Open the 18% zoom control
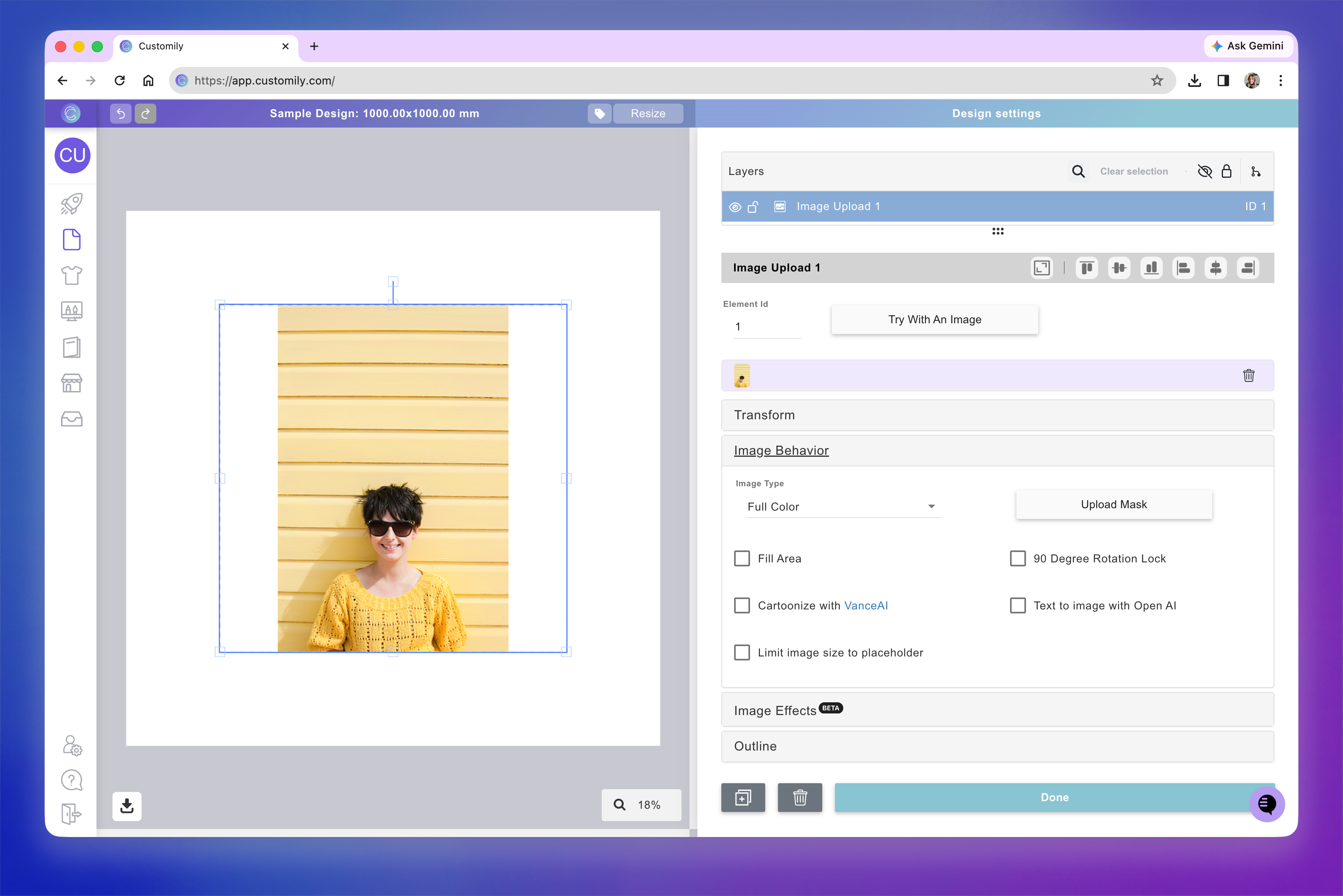 point(641,805)
